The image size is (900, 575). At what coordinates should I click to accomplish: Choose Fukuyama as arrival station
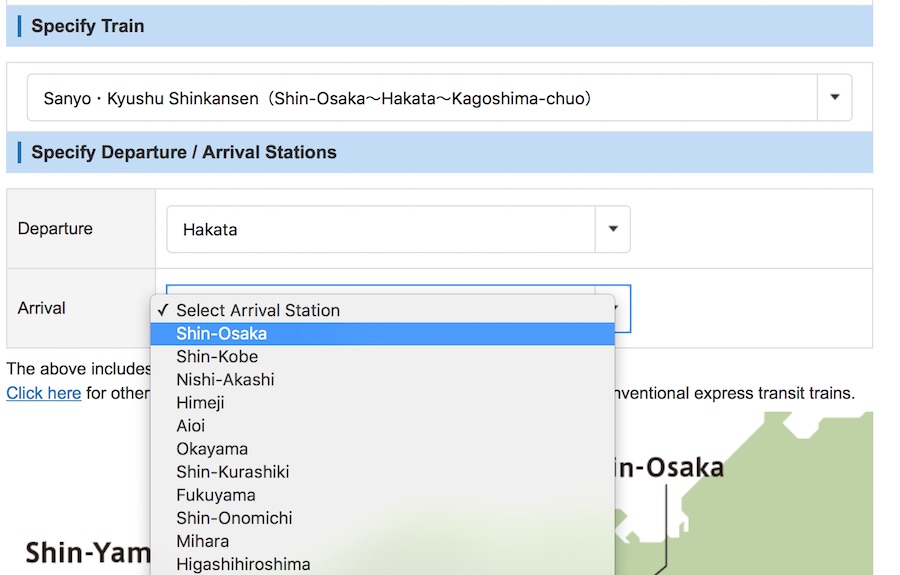(x=215, y=495)
